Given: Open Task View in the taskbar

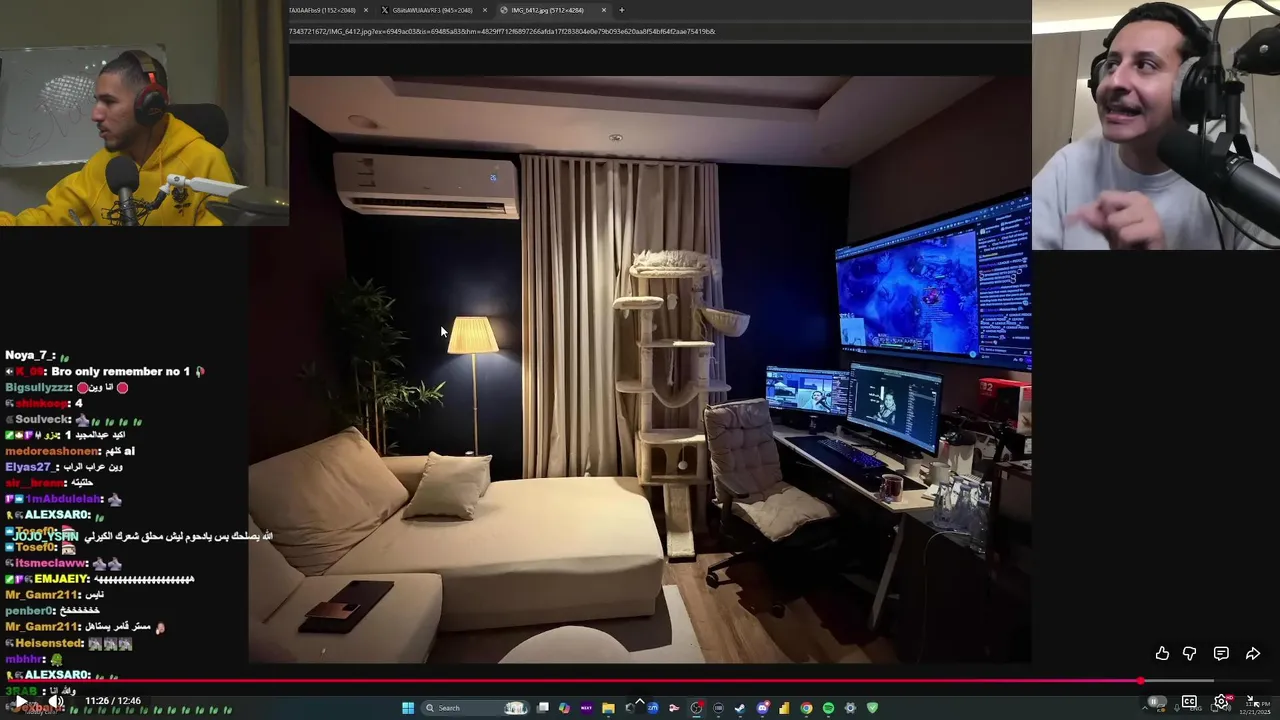Looking at the screenshot, I should [543, 708].
